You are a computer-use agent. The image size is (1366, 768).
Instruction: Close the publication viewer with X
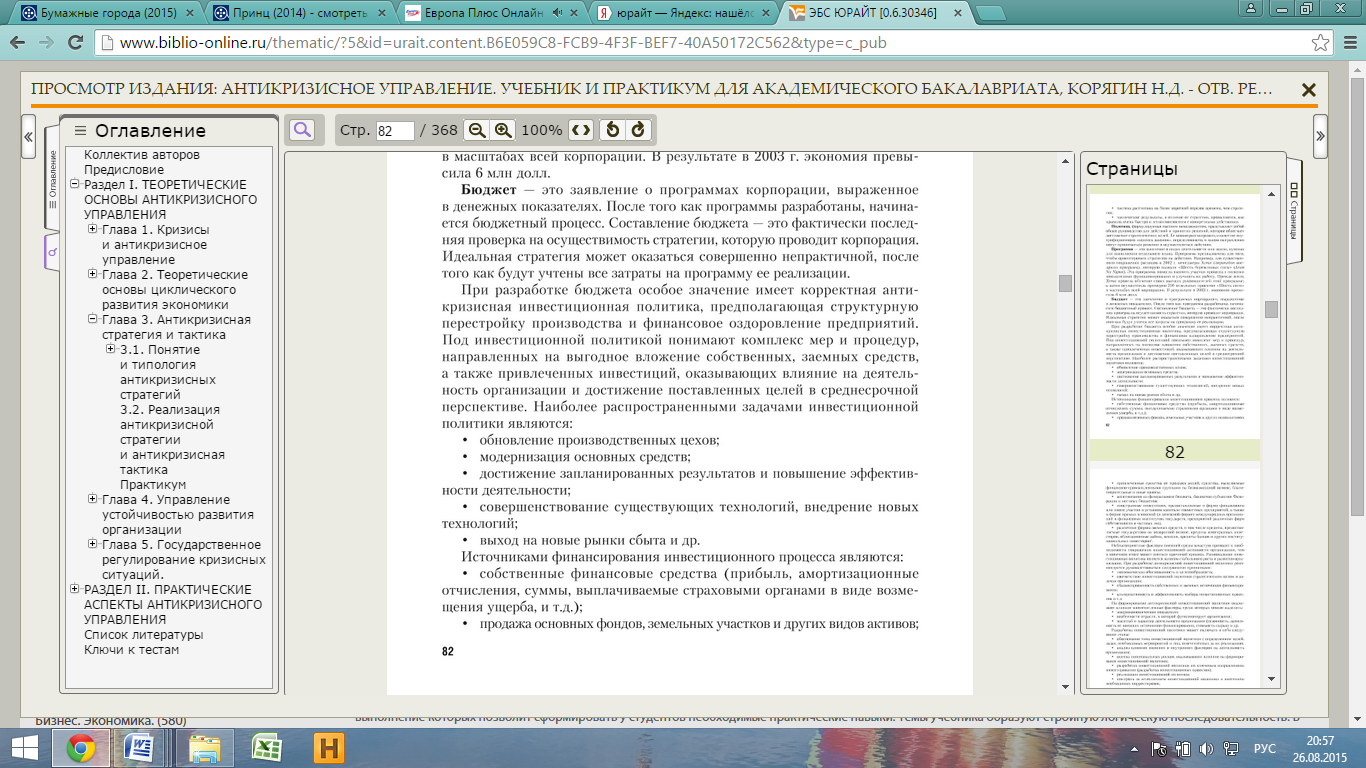tap(1308, 90)
